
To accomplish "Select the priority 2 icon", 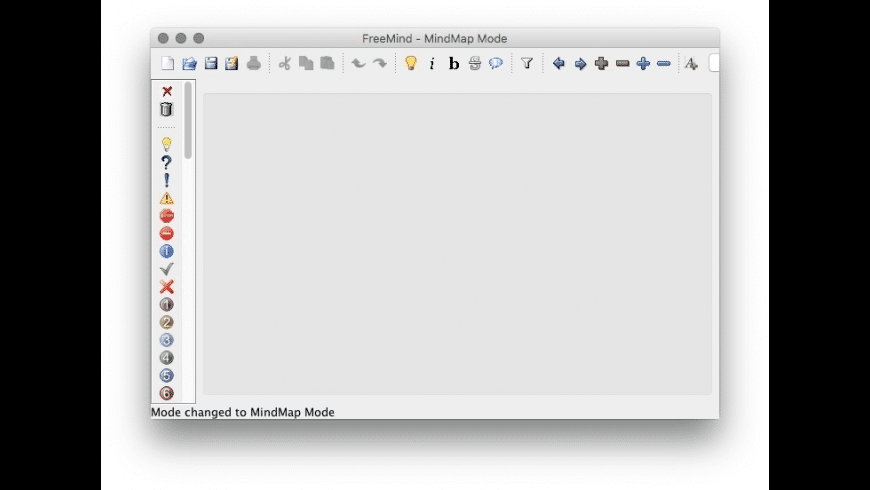I will tap(166, 322).
